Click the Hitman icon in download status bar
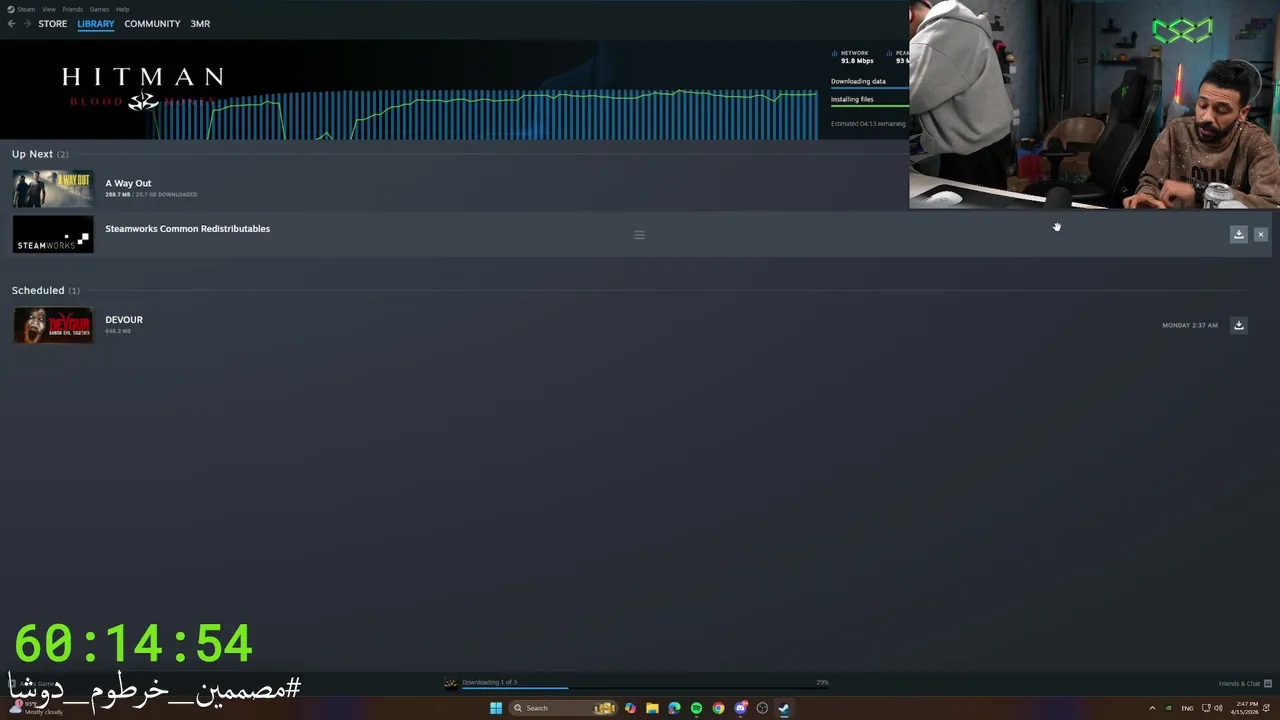 [x=451, y=683]
